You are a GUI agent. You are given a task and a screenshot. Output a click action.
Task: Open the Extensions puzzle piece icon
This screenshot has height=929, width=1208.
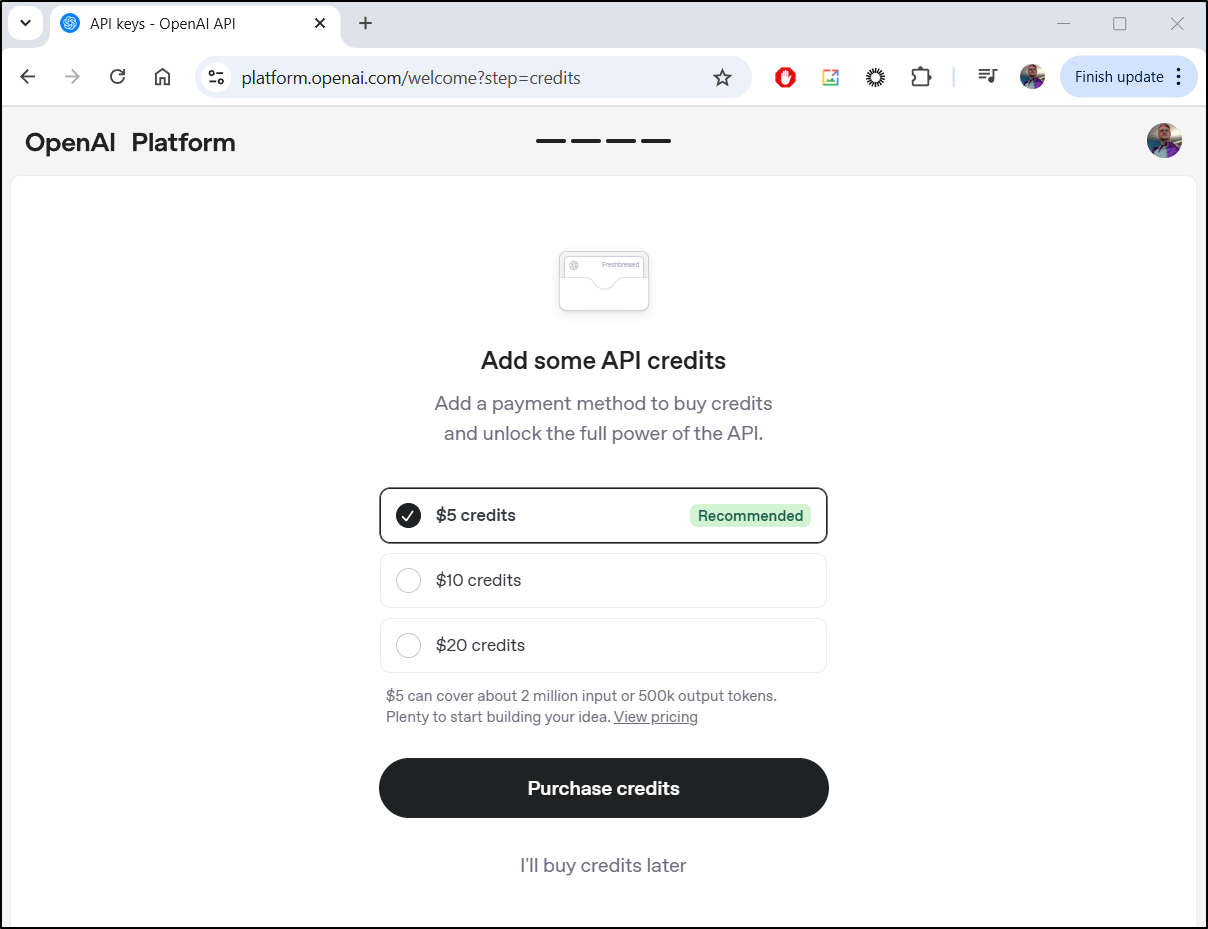(921, 77)
